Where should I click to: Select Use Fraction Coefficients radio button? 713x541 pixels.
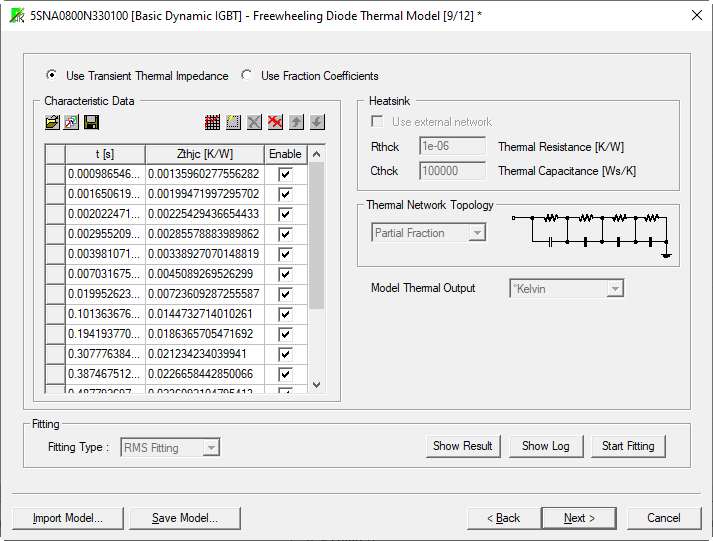[x=247, y=76]
